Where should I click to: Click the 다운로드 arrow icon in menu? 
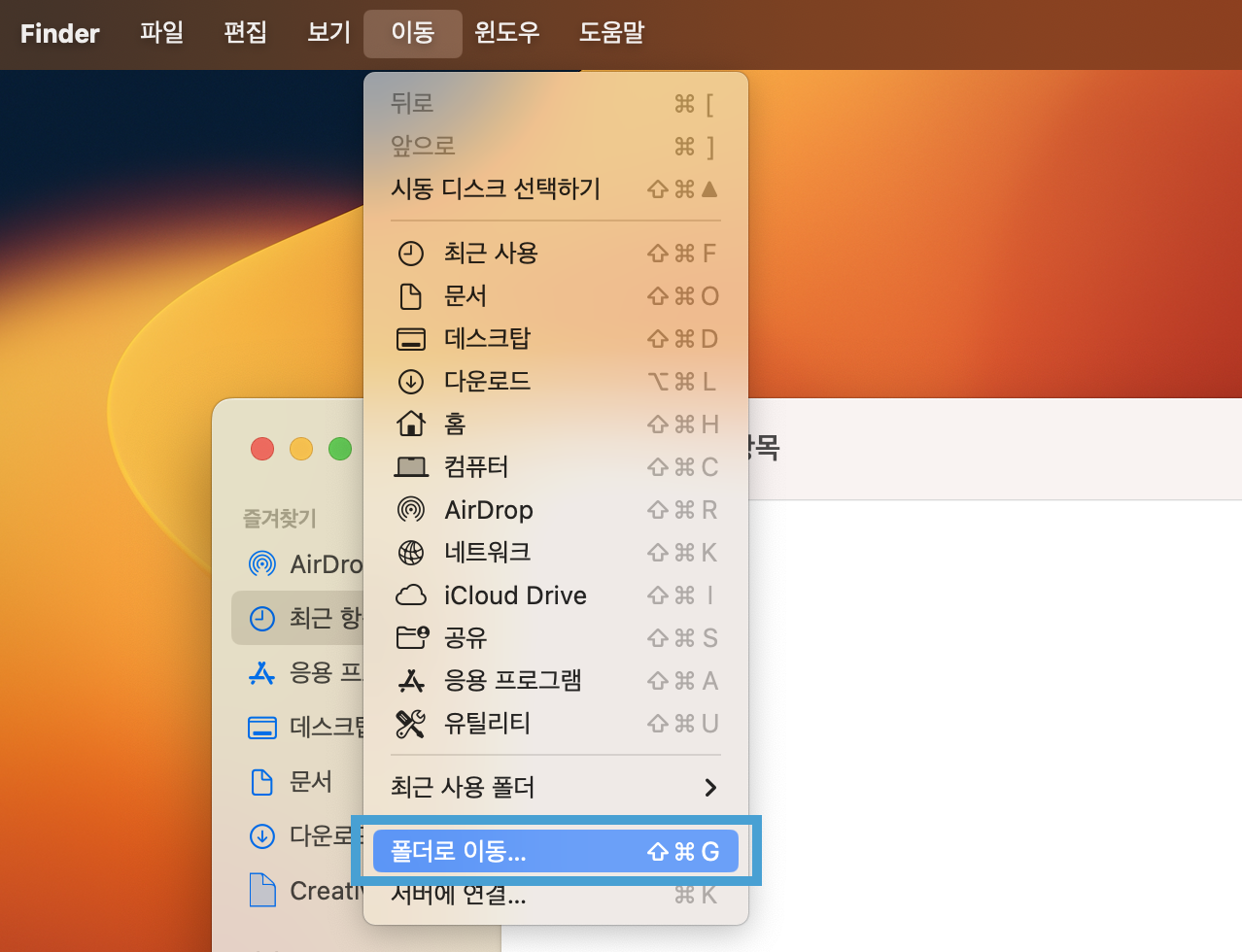(411, 382)
